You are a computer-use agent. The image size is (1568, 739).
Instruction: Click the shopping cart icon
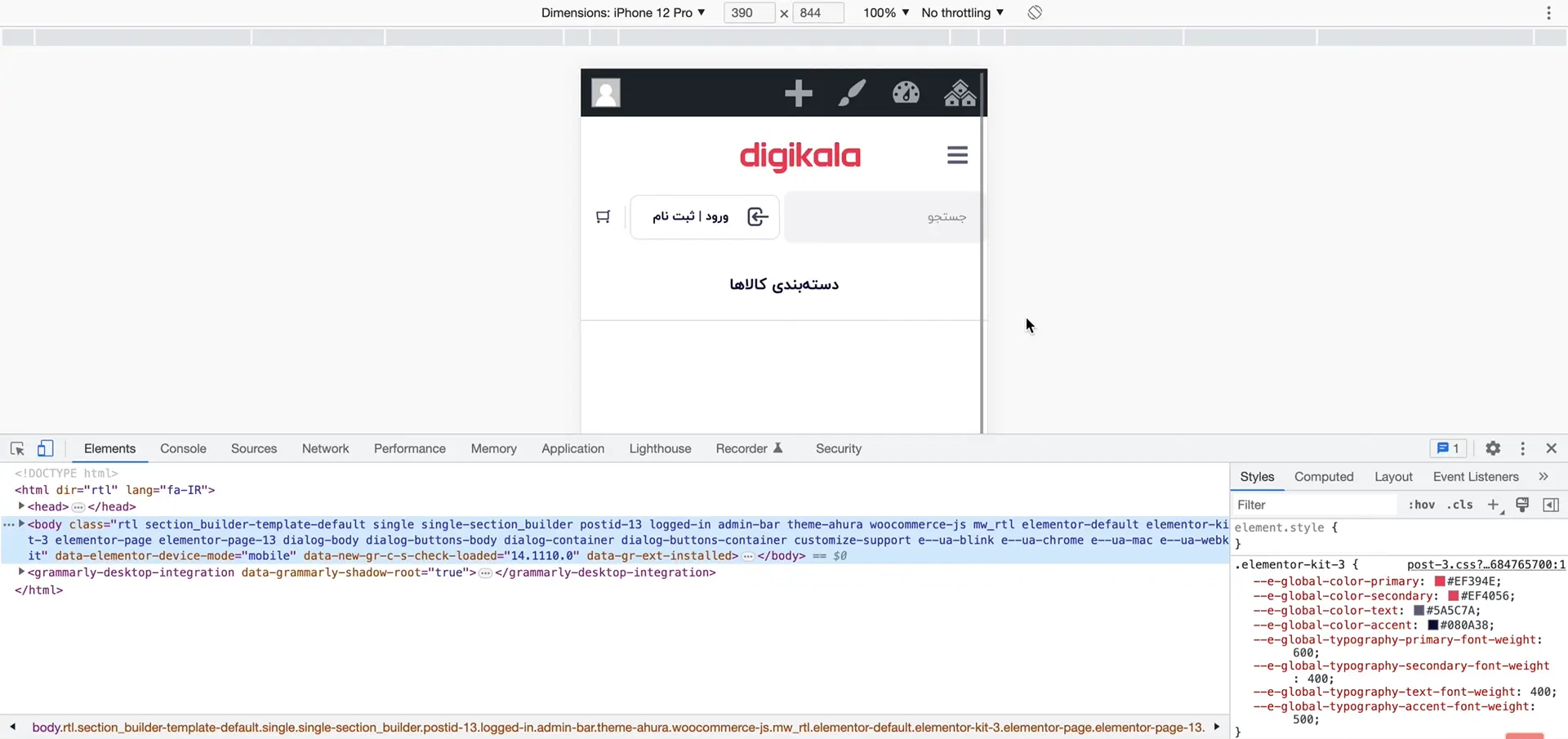tap(603, 216)
